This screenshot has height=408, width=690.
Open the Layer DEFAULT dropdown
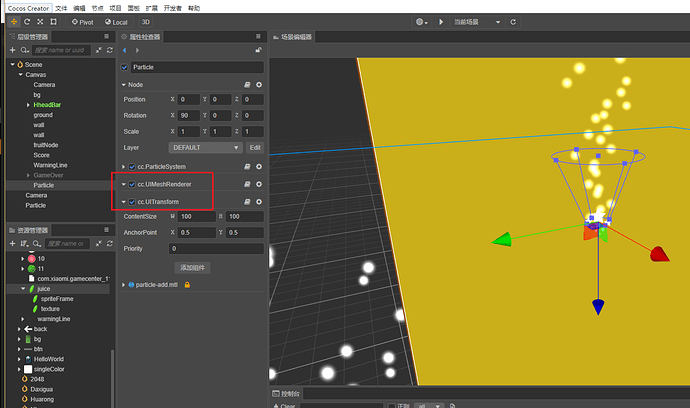(x=205, y=147)
